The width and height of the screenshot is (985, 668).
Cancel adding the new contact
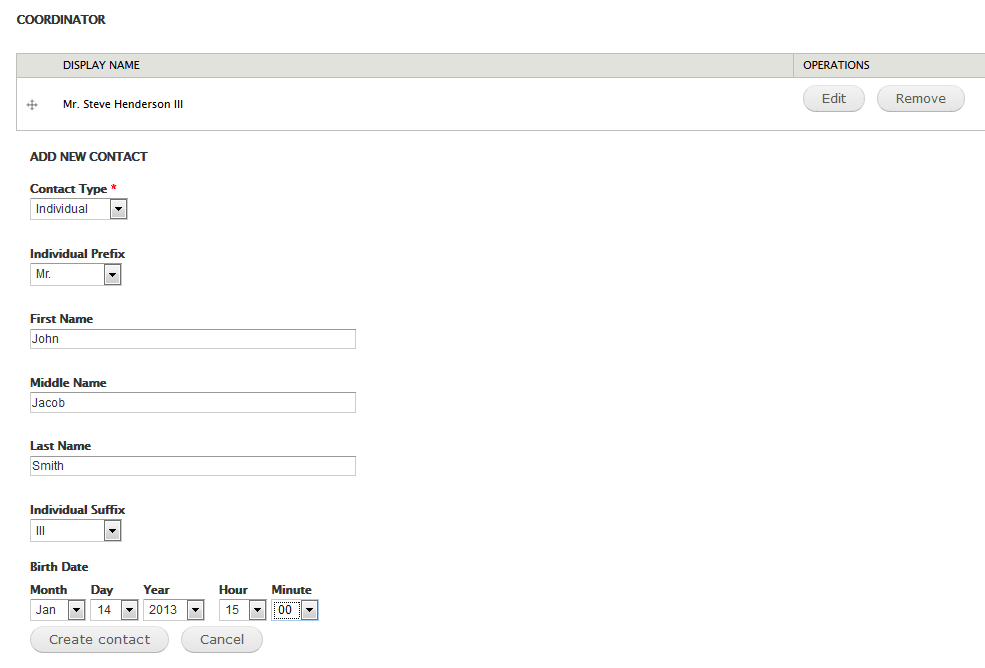pos(221,639)
